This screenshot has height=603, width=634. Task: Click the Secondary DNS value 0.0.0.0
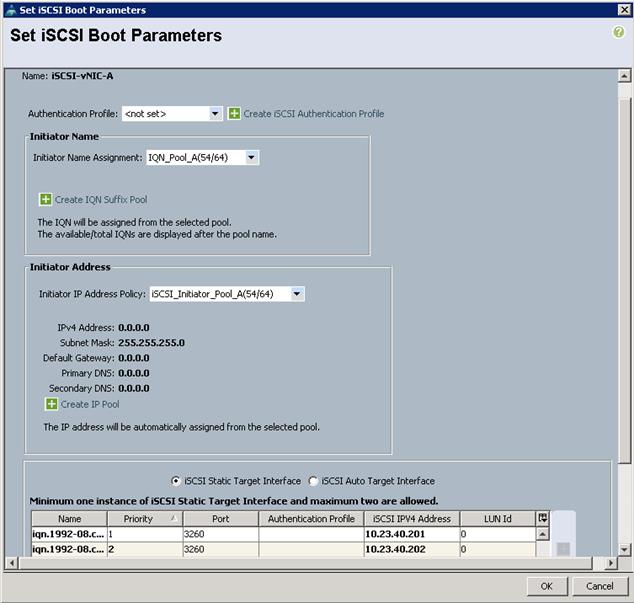pos(134,388)
